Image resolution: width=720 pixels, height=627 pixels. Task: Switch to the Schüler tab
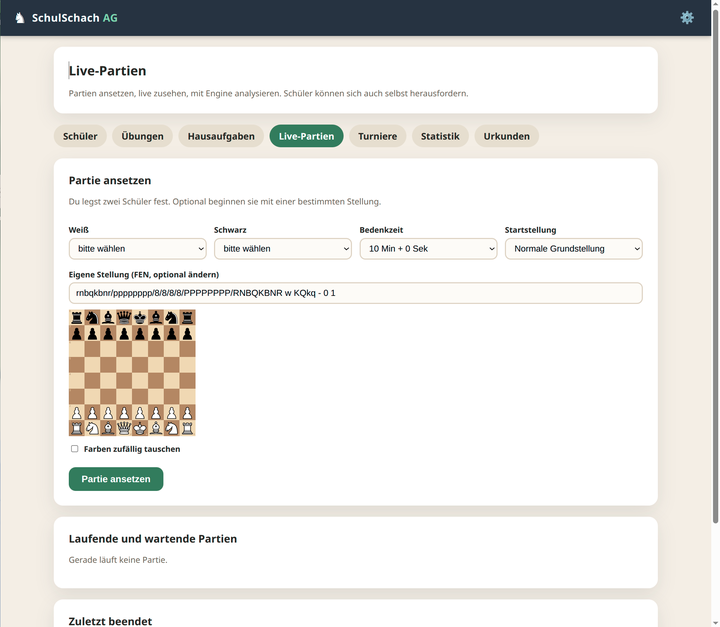(x=80, y=136)
